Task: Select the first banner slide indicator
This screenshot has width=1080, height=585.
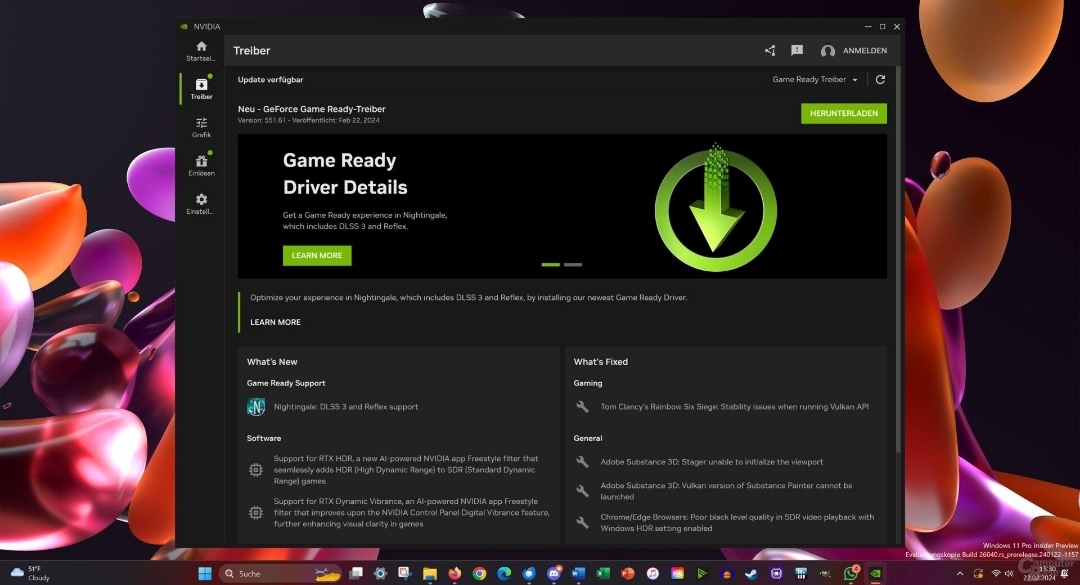Action: pos(550,265)
